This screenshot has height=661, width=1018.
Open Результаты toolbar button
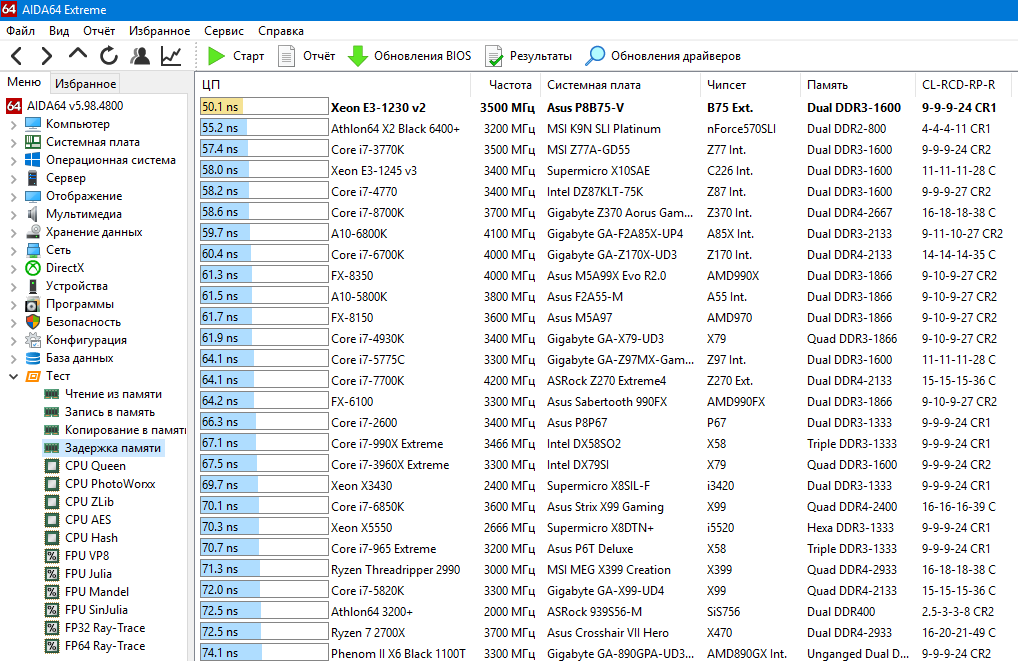[x=528, y=56]
